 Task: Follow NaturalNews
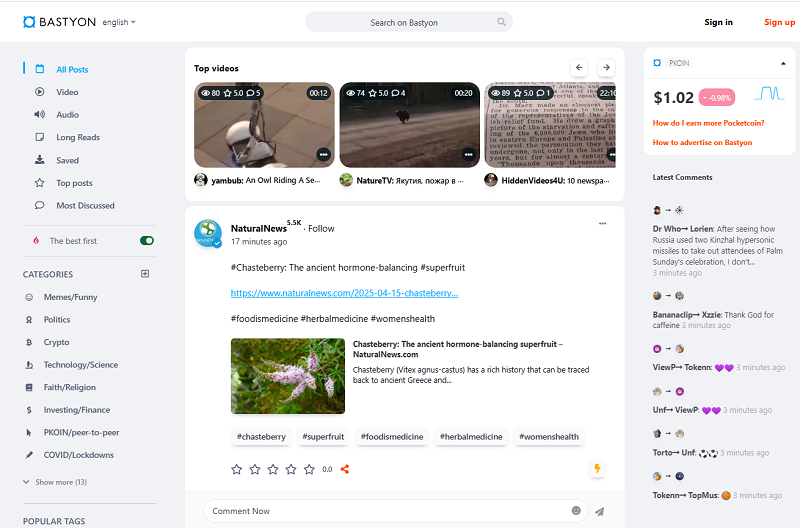(321, 229)
